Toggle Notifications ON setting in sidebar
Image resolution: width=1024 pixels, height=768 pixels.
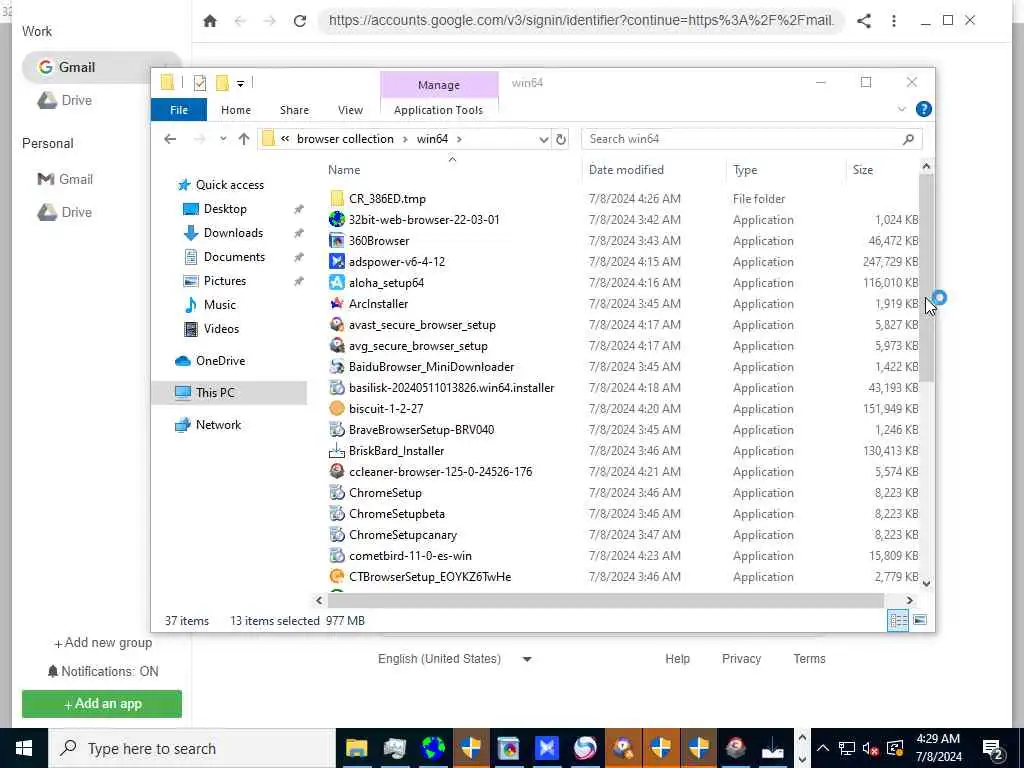point(103,671)
